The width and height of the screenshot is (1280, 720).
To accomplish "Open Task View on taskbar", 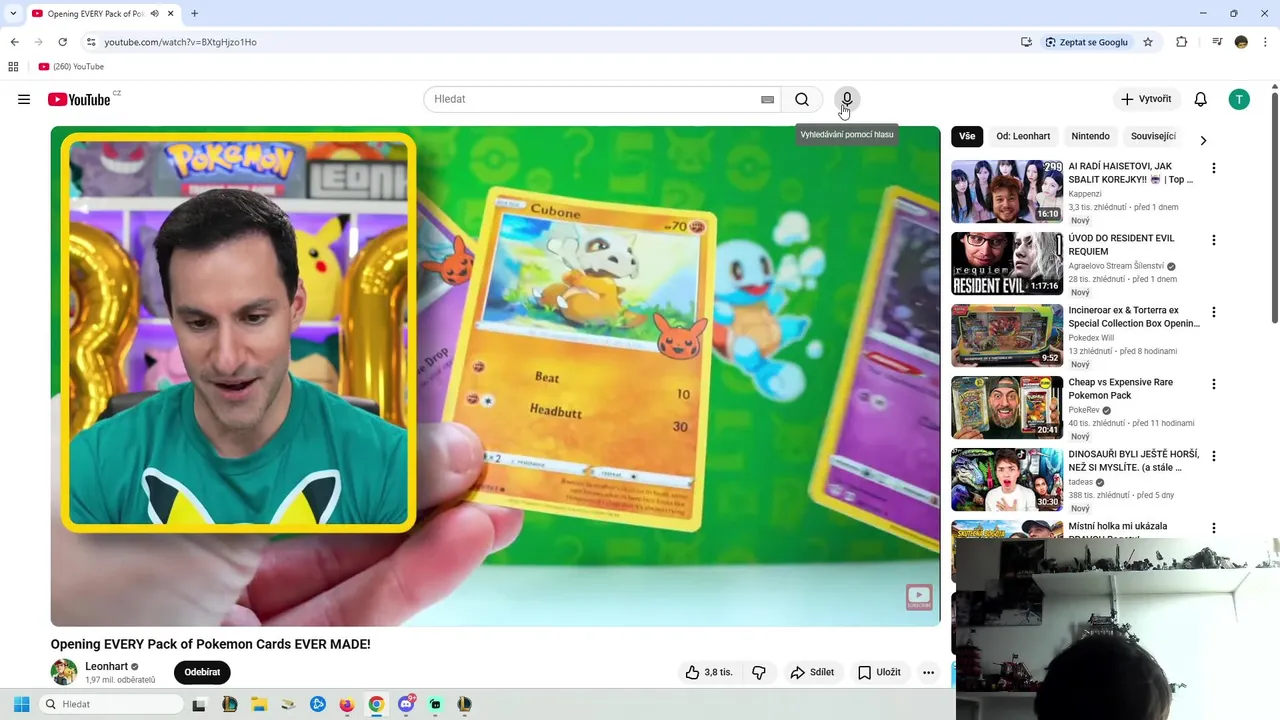I will [199, 704].
